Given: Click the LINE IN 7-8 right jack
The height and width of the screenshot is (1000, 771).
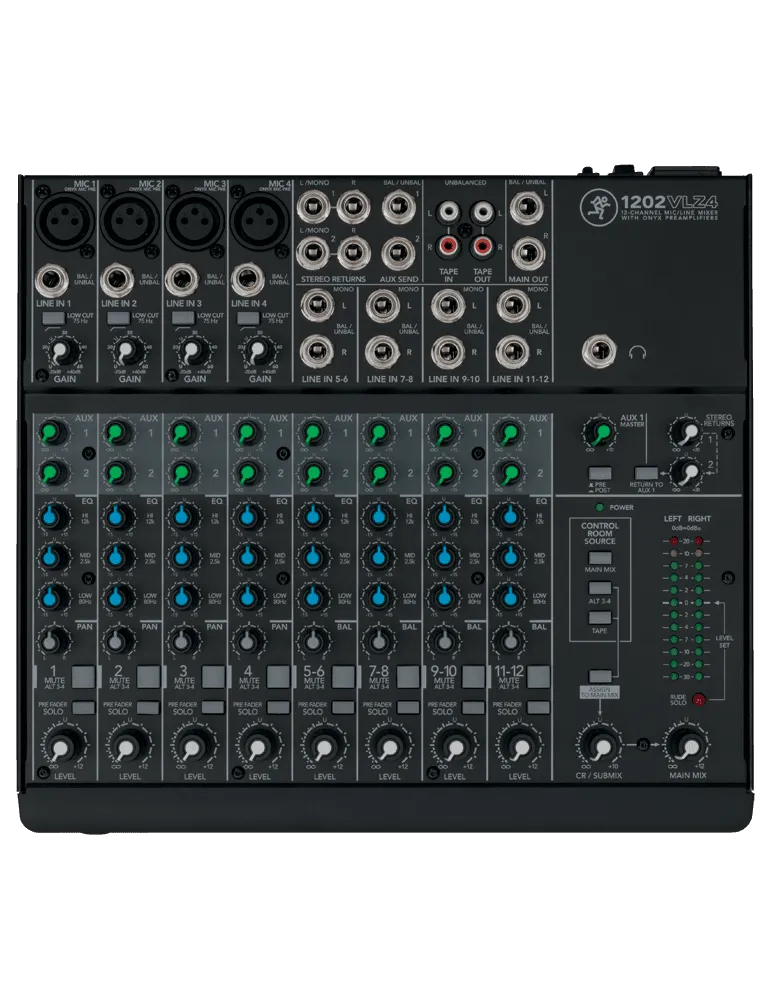Looking at the screenshot, I should point(383,352).
